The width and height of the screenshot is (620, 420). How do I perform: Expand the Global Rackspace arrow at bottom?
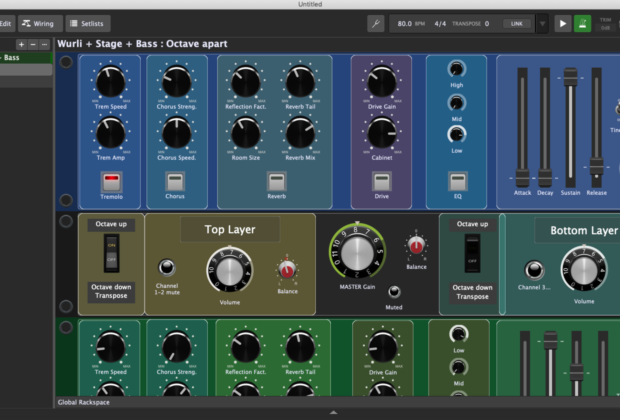(333, 412)
